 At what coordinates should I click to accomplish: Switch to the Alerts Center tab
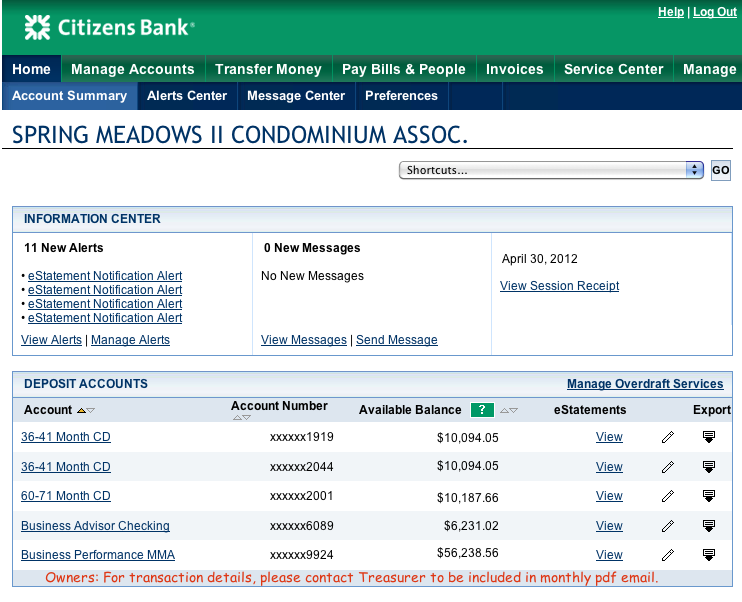point(187,96)
